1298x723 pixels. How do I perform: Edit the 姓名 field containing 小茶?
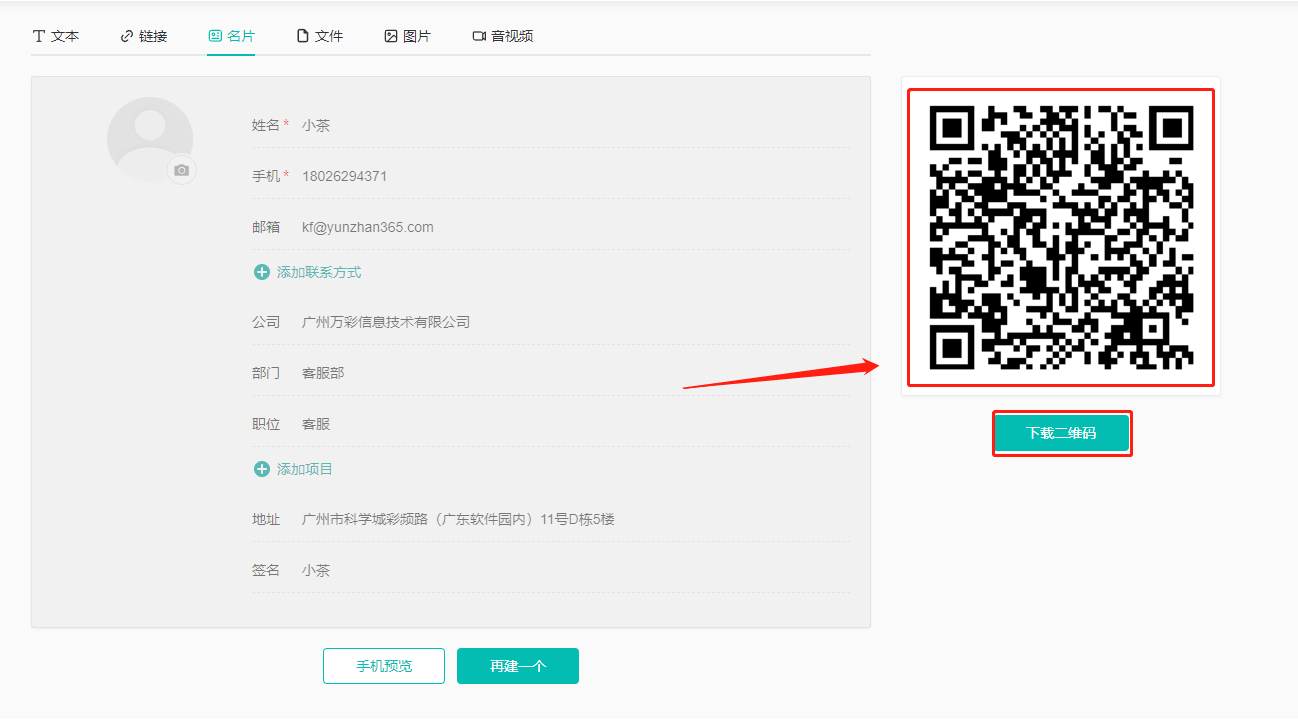point(575,126)
